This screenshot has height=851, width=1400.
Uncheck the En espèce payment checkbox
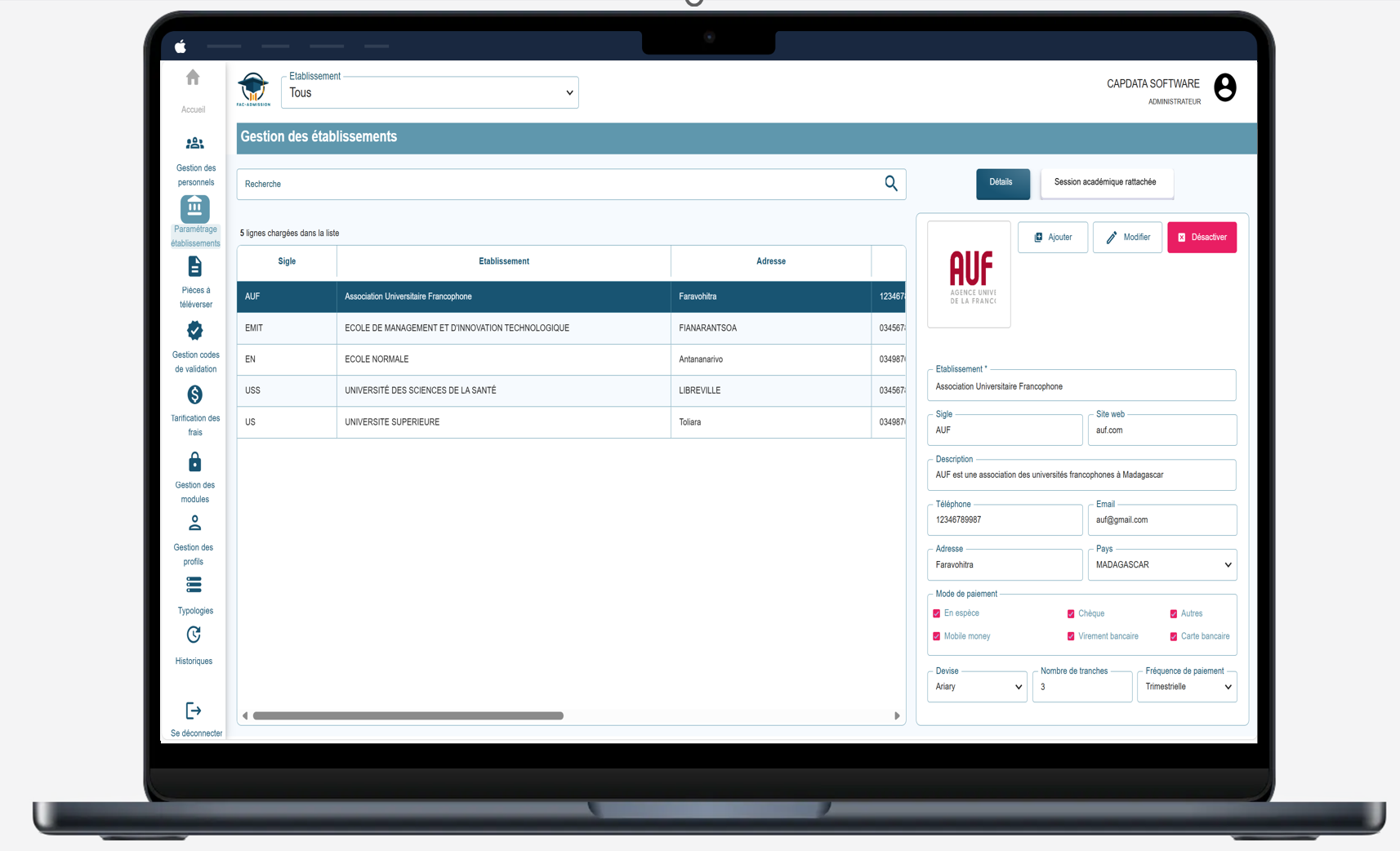[936, 613]
